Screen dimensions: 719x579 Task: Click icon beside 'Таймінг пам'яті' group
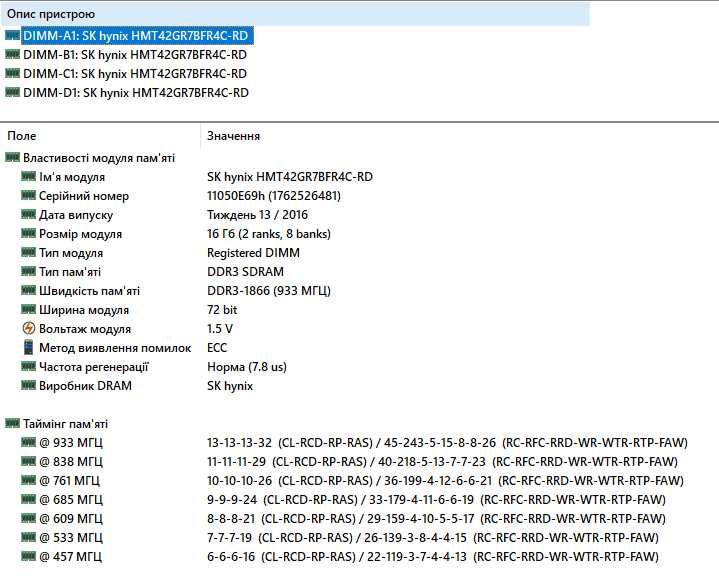tap(12, 423)
